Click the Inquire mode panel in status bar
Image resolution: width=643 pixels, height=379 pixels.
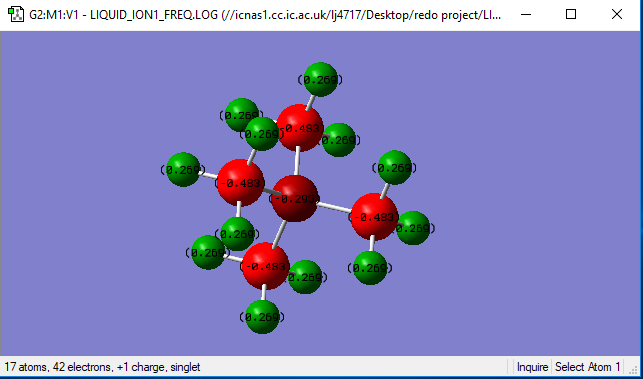[x=532, y=367]
